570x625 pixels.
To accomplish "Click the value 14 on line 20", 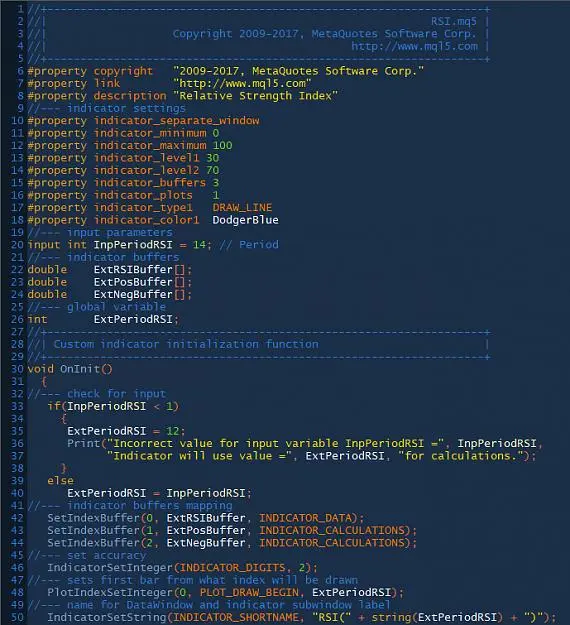I will click(199, 245).
